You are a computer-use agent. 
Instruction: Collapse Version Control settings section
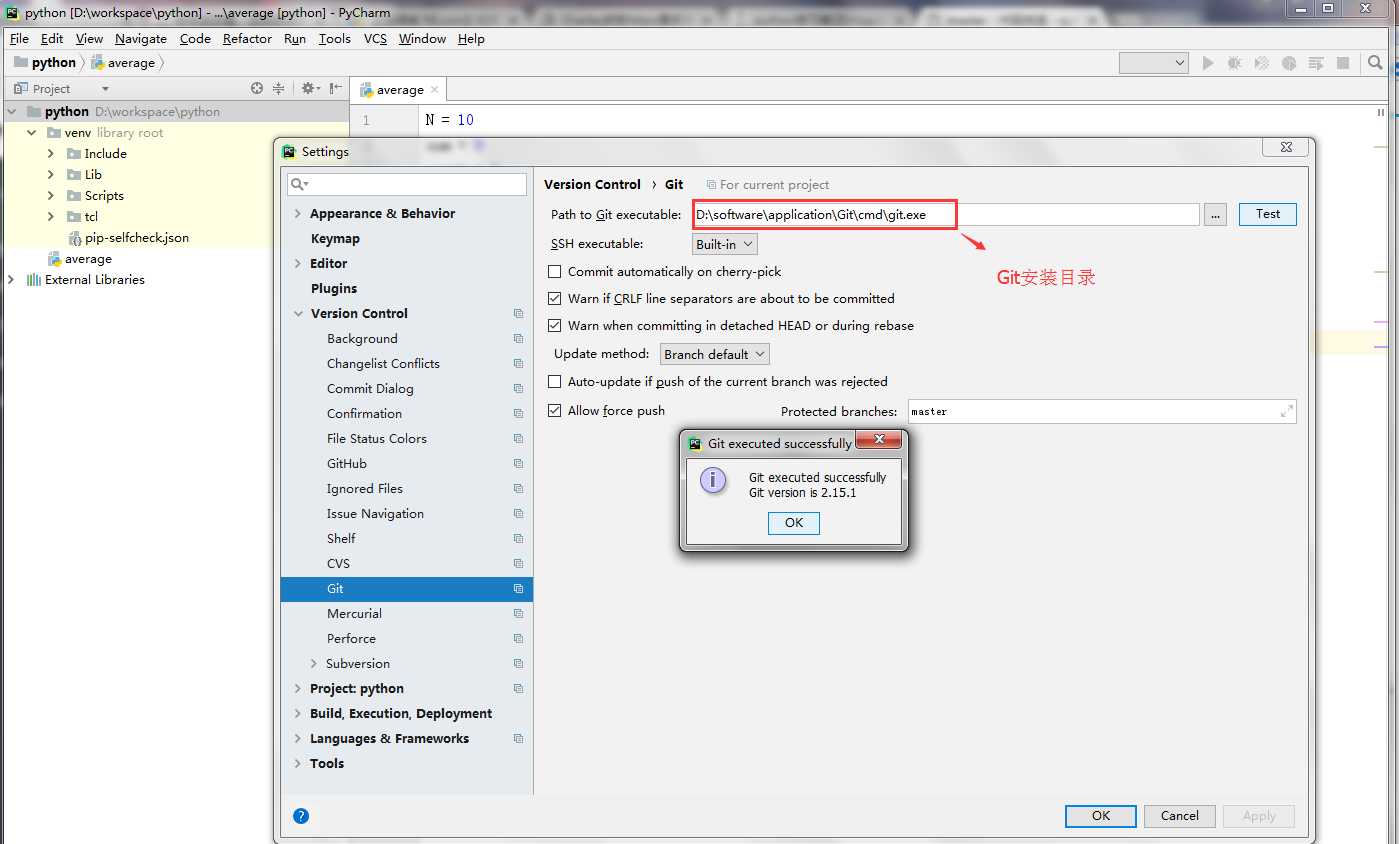click(x=297, y=314)
